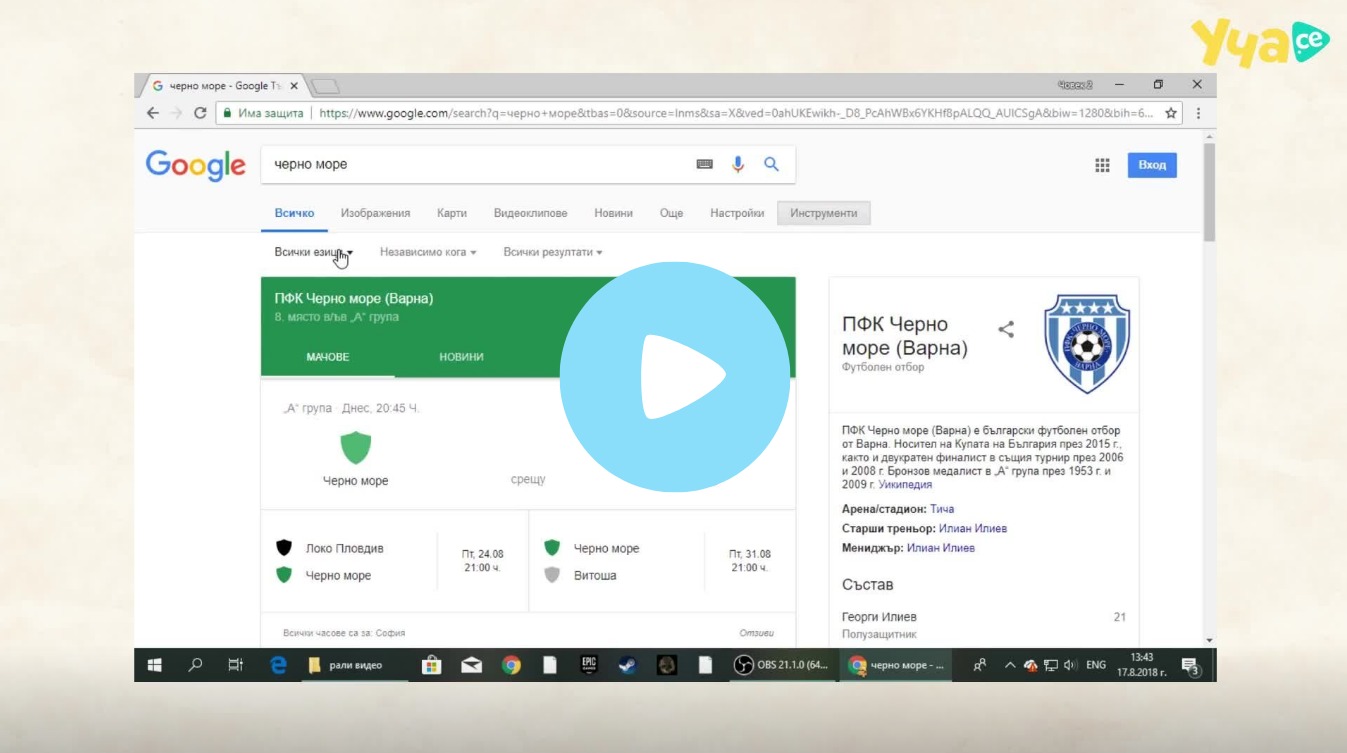This screenshot has width=1347, height=753.
Task: Click the ПФК Черно море (Варна) green header title
Action: click(354, 298)
